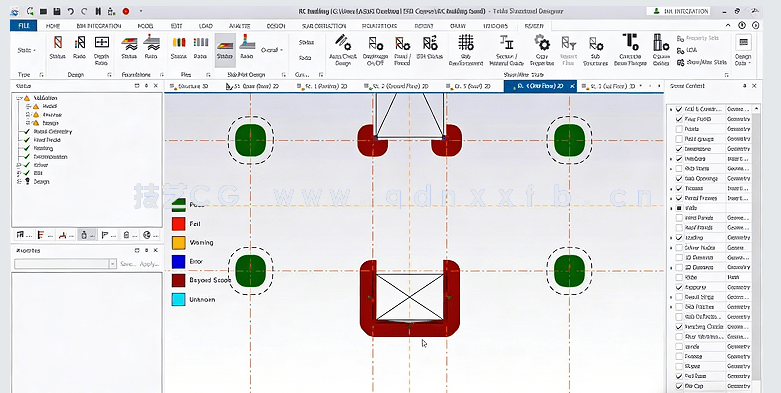
Task: Click the Apply... button in Properties panel
Action: point(149,264)
